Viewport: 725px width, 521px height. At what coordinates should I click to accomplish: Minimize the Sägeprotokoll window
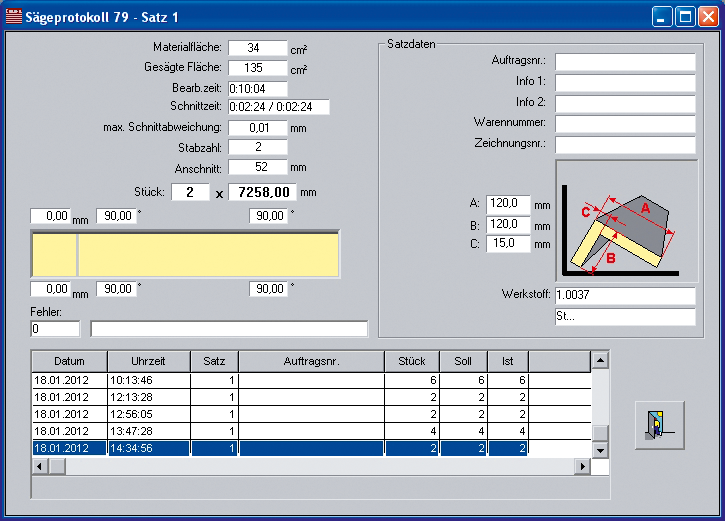pos(662,17)
